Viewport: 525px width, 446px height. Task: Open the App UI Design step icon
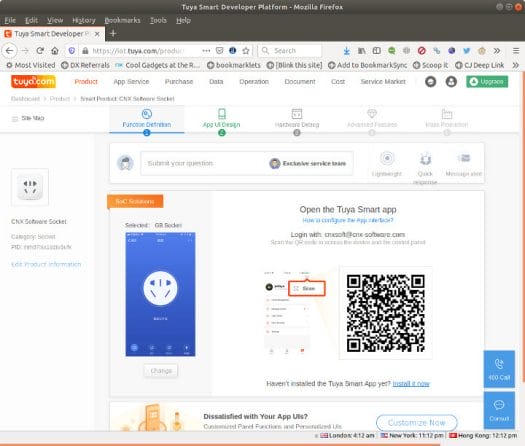222,114
